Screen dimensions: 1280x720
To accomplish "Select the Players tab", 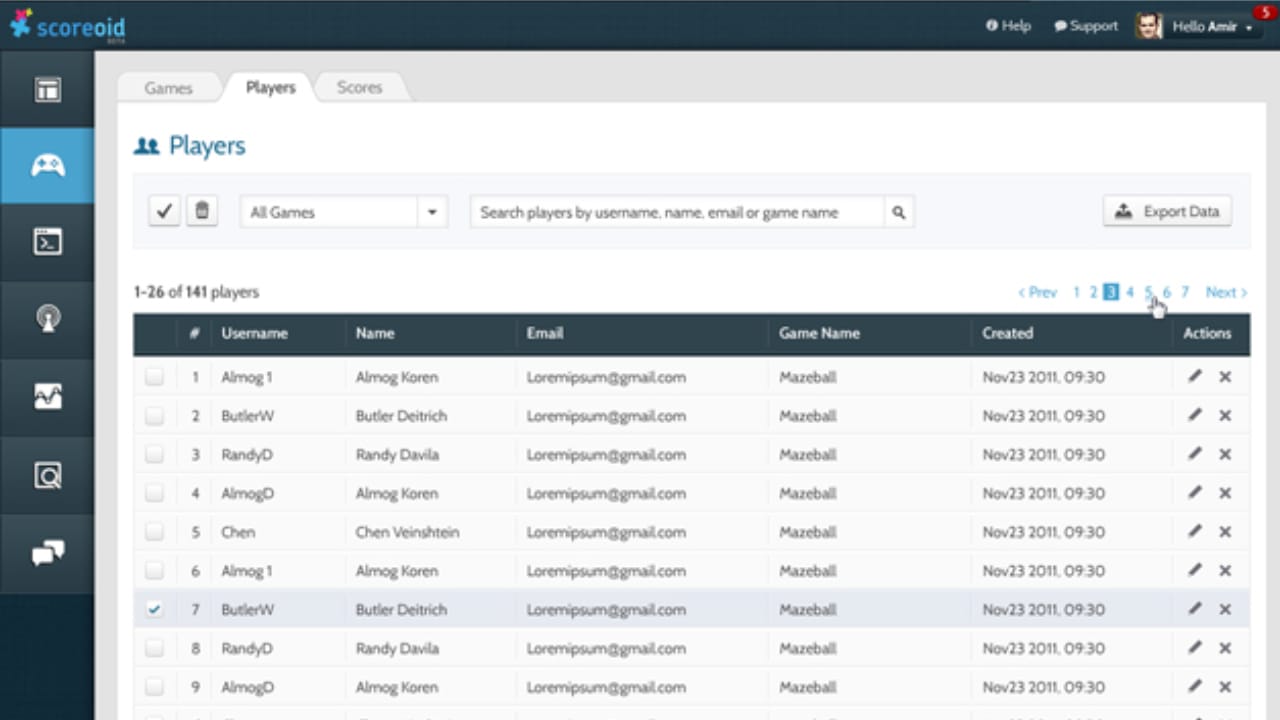I will pos(271,87).
